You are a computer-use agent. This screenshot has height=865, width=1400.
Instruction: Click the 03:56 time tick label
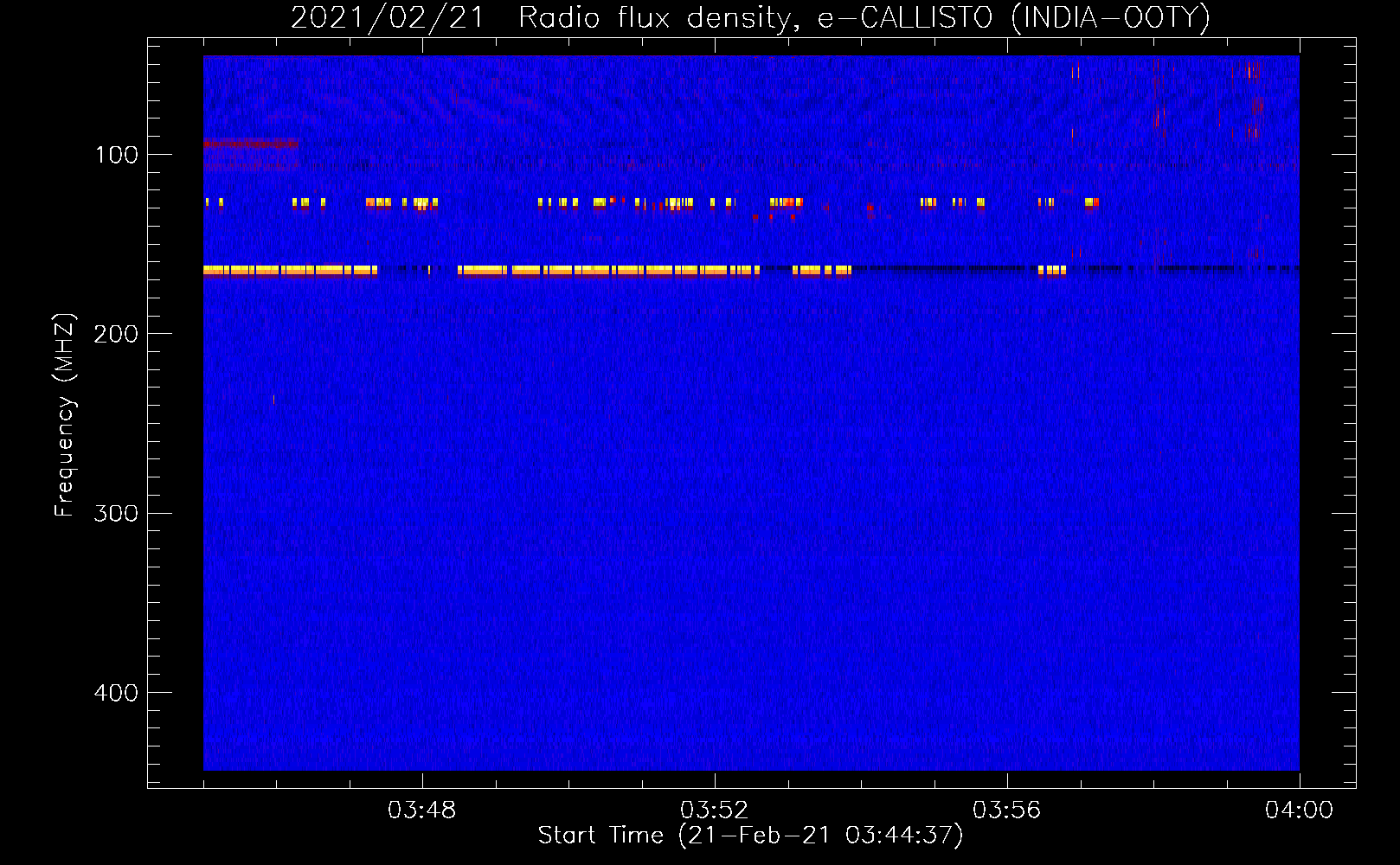coord(1007,811)
